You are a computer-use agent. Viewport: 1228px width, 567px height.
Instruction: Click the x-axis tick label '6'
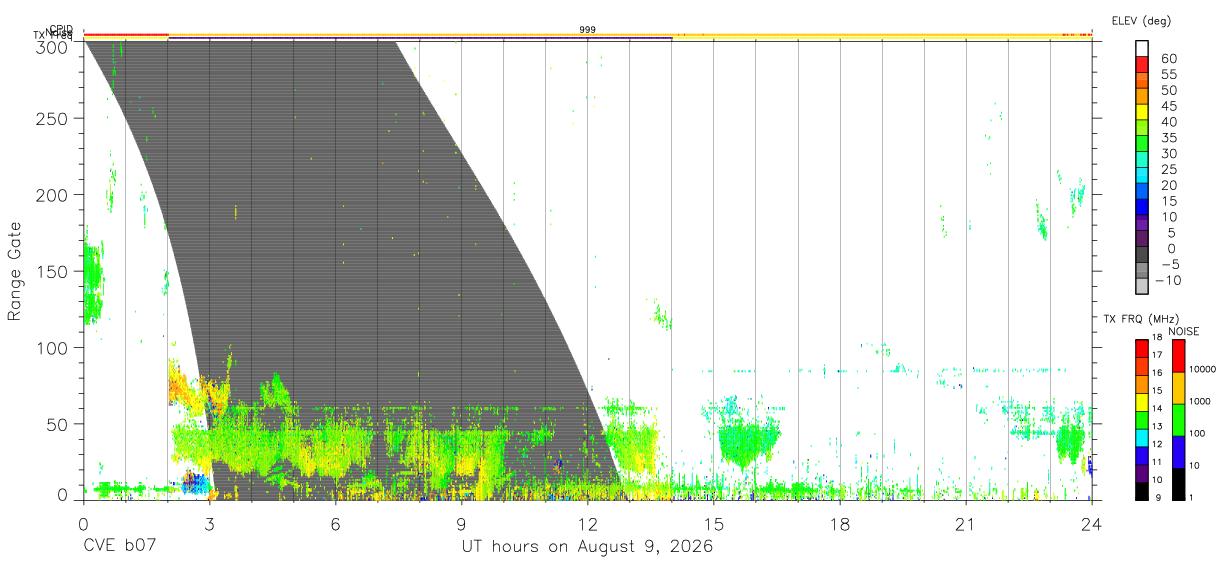click(335, 524)
